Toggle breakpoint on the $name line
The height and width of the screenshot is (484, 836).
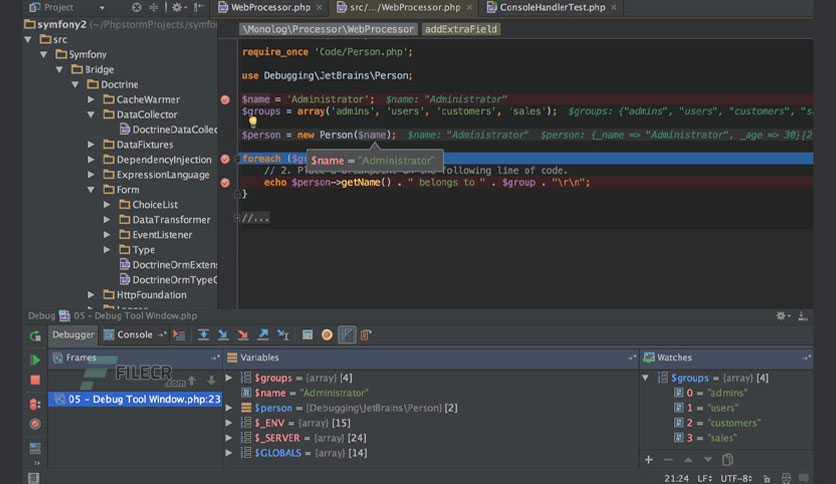point(225,100)
